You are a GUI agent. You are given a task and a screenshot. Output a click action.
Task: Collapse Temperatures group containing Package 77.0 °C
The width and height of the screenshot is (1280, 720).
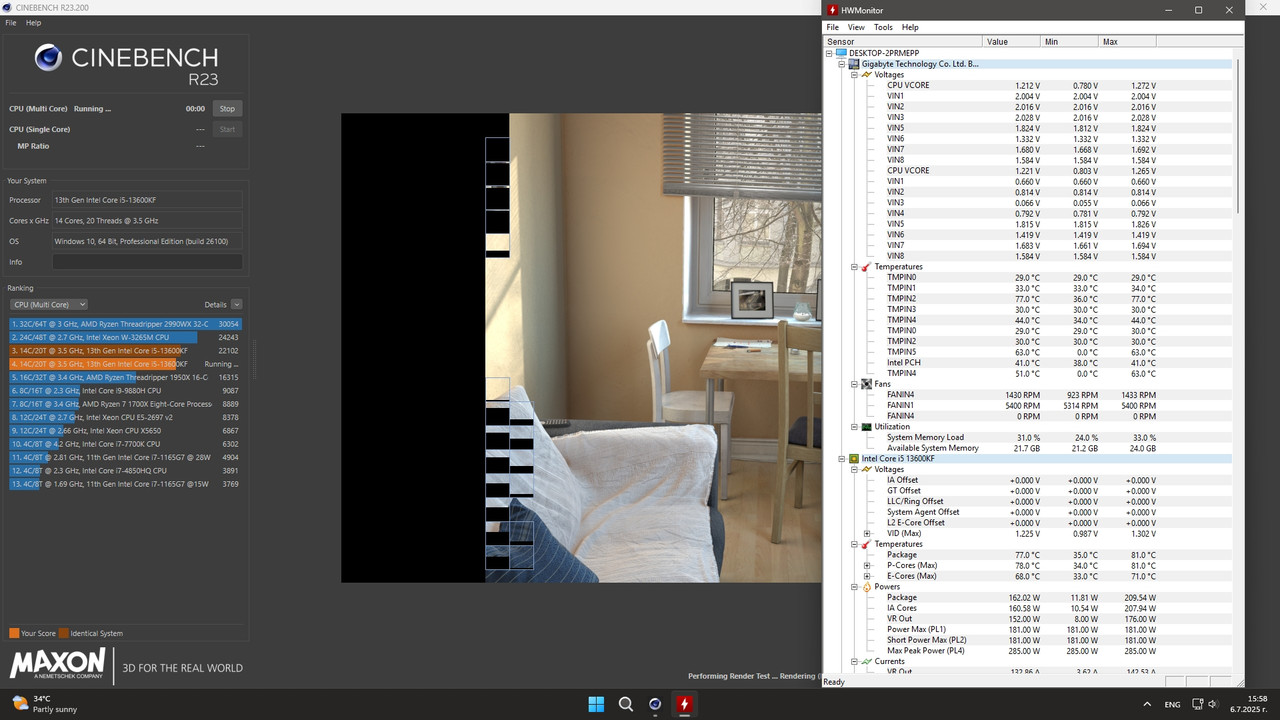(x=854, y=544)
